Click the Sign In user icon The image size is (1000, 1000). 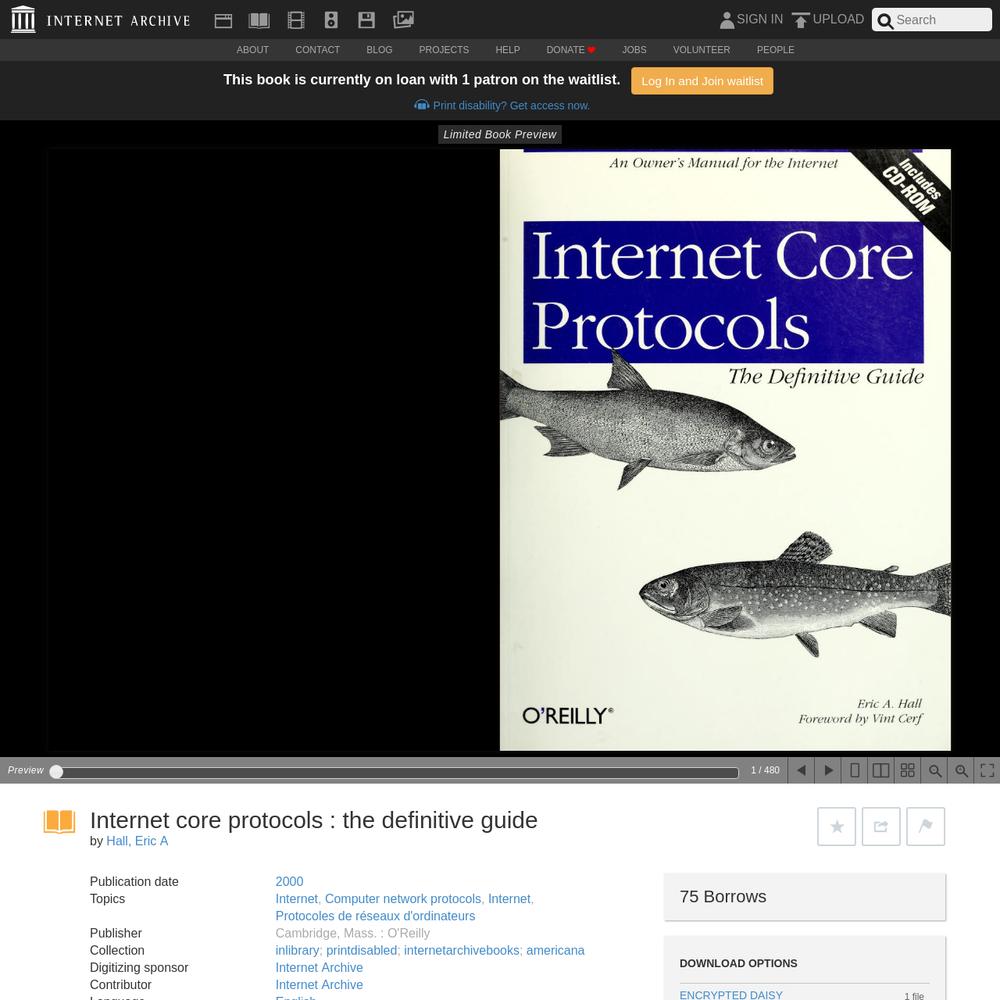[726, 20]
